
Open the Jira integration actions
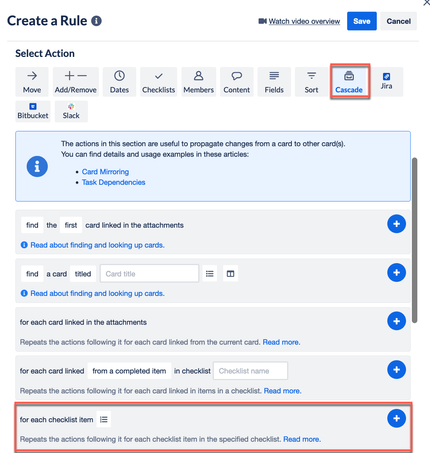click(387, 82)
